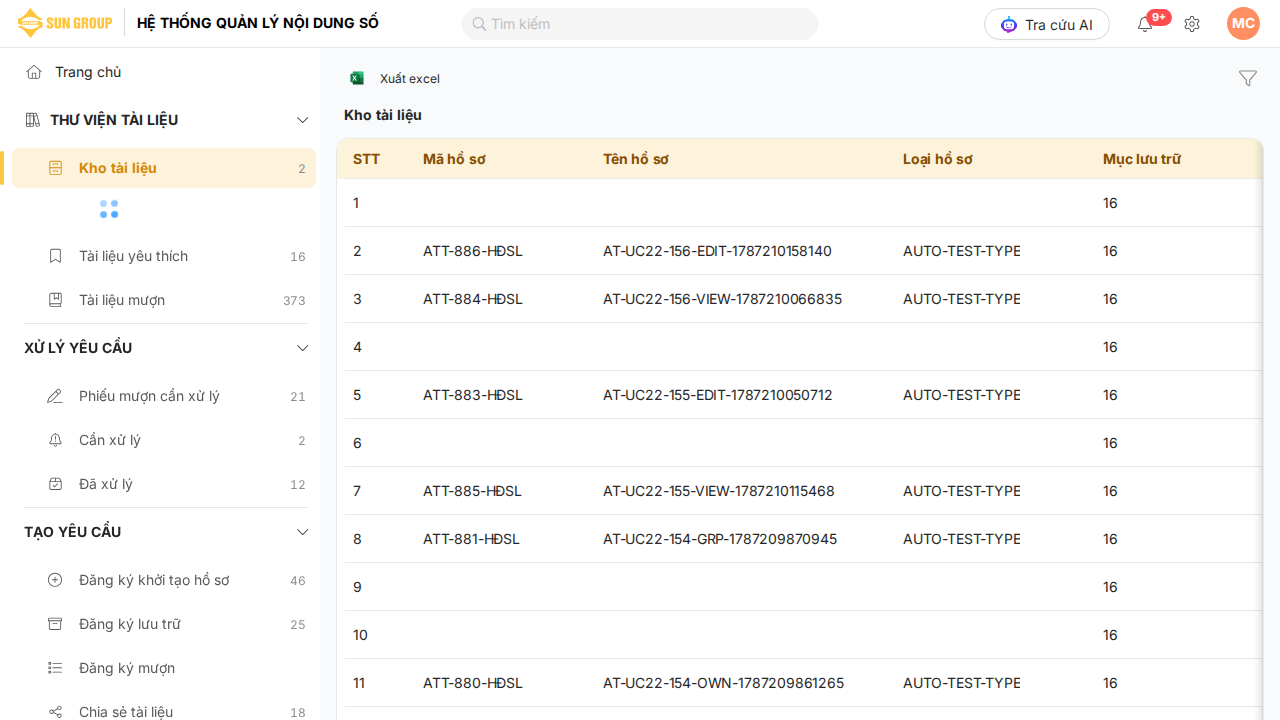This screenshot has width=1280, height=720.
Task: Select record ATT-881-HĐSL
Action: coord(471,539)
